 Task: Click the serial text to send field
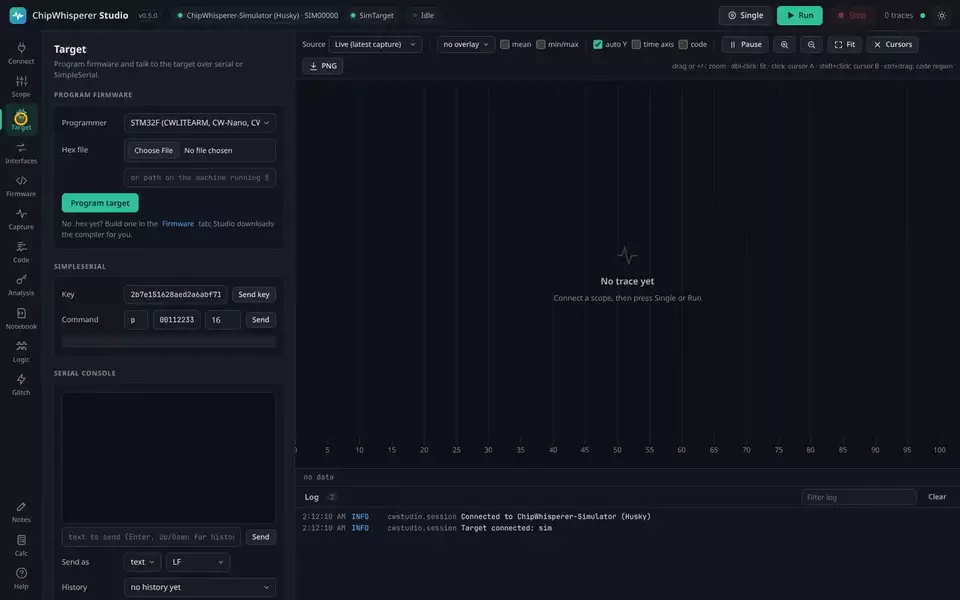(x=151, y=537)
